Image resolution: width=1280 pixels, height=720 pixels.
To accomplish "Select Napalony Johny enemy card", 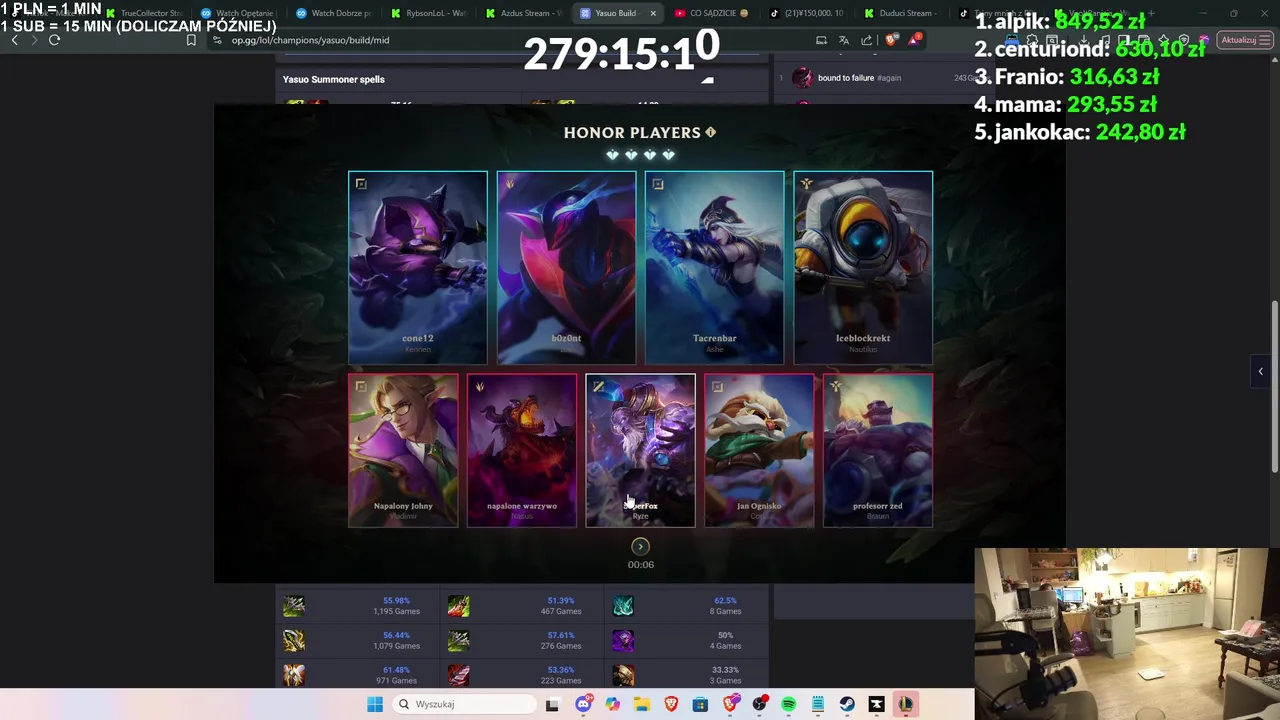I will [x=403, y=451].
